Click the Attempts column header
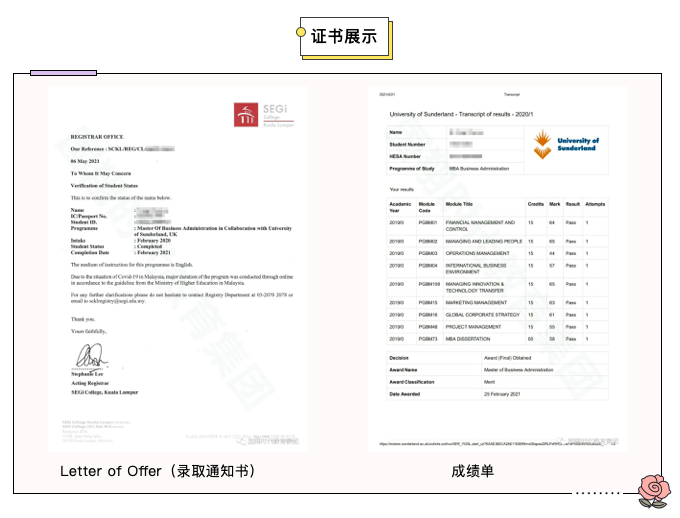The width and height of the screenshot is (680, 518). [595, 204]
